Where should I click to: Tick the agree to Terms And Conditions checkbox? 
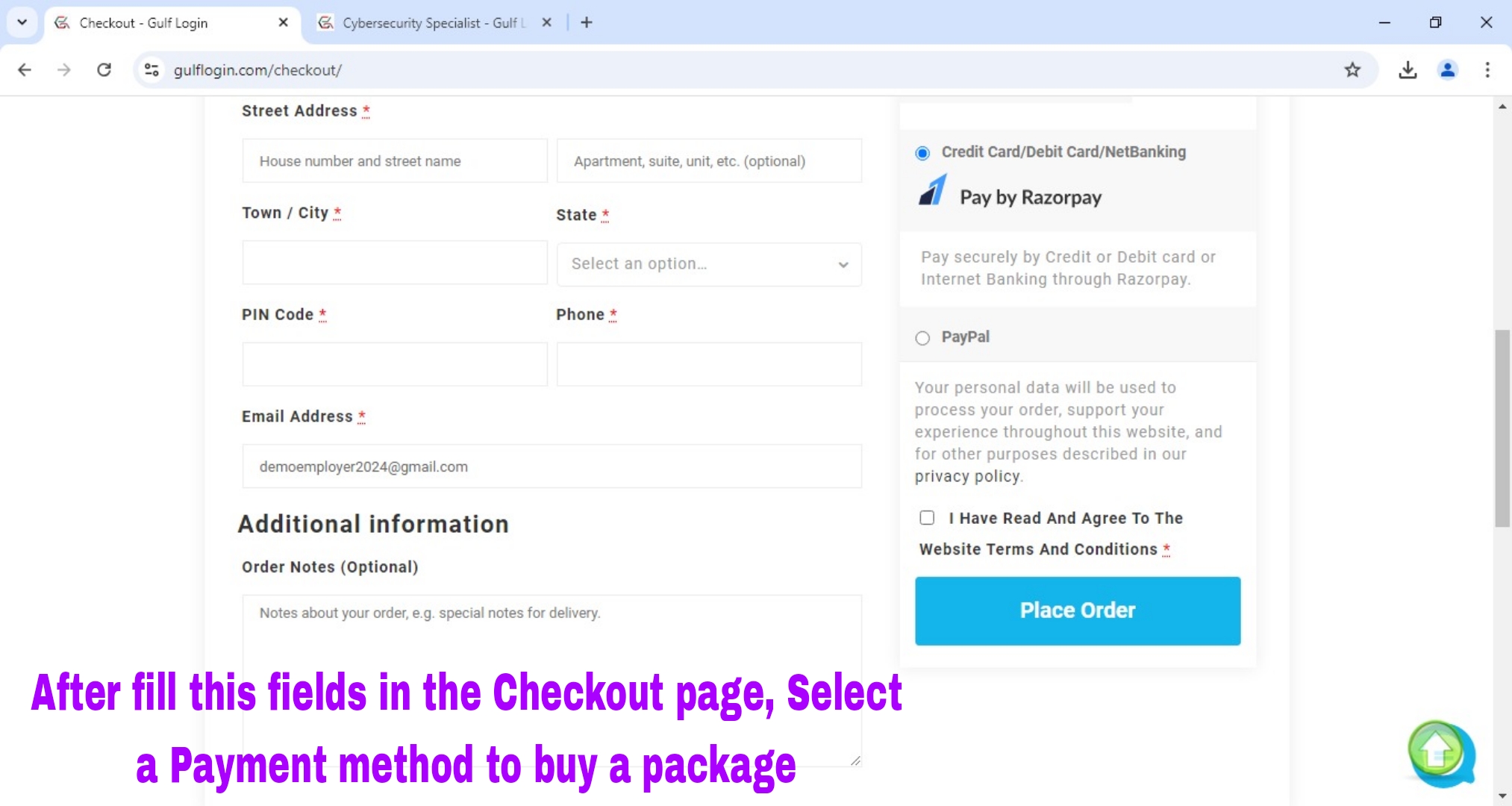pyautogui.click(x=927, y=518)
